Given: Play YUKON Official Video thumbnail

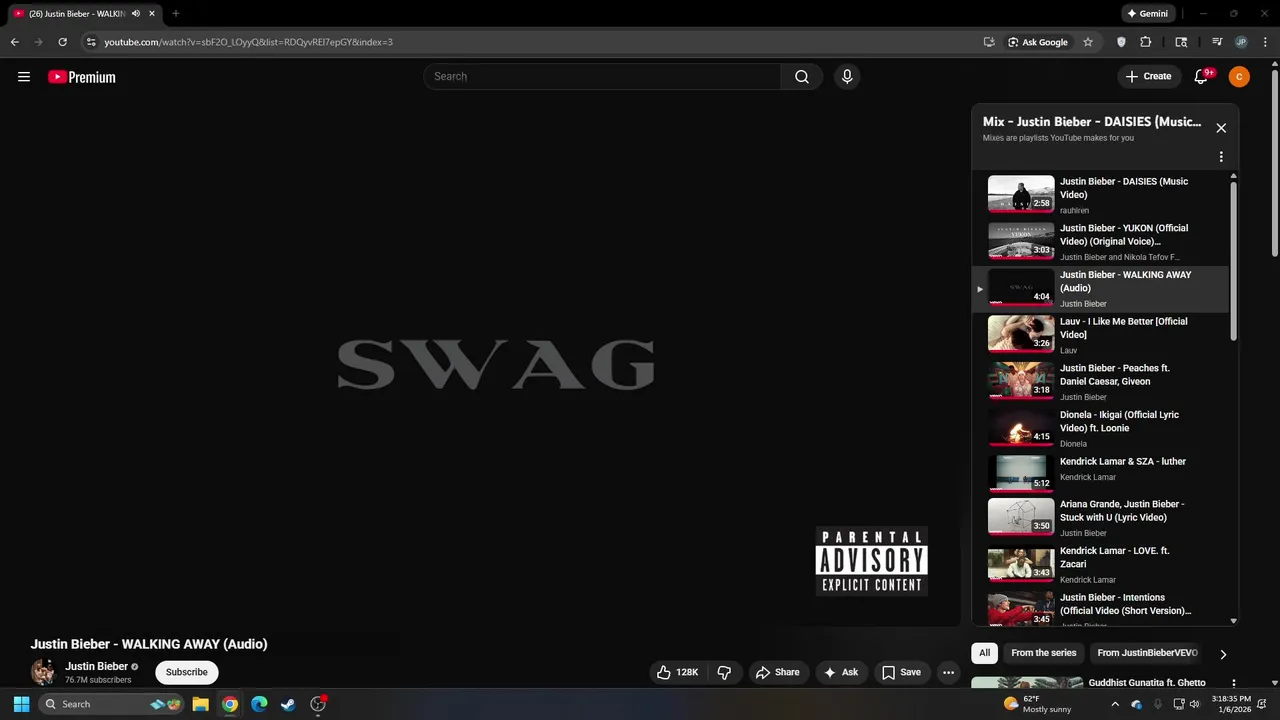Looking at the screenshot, I should click(x=1021, y=241).
